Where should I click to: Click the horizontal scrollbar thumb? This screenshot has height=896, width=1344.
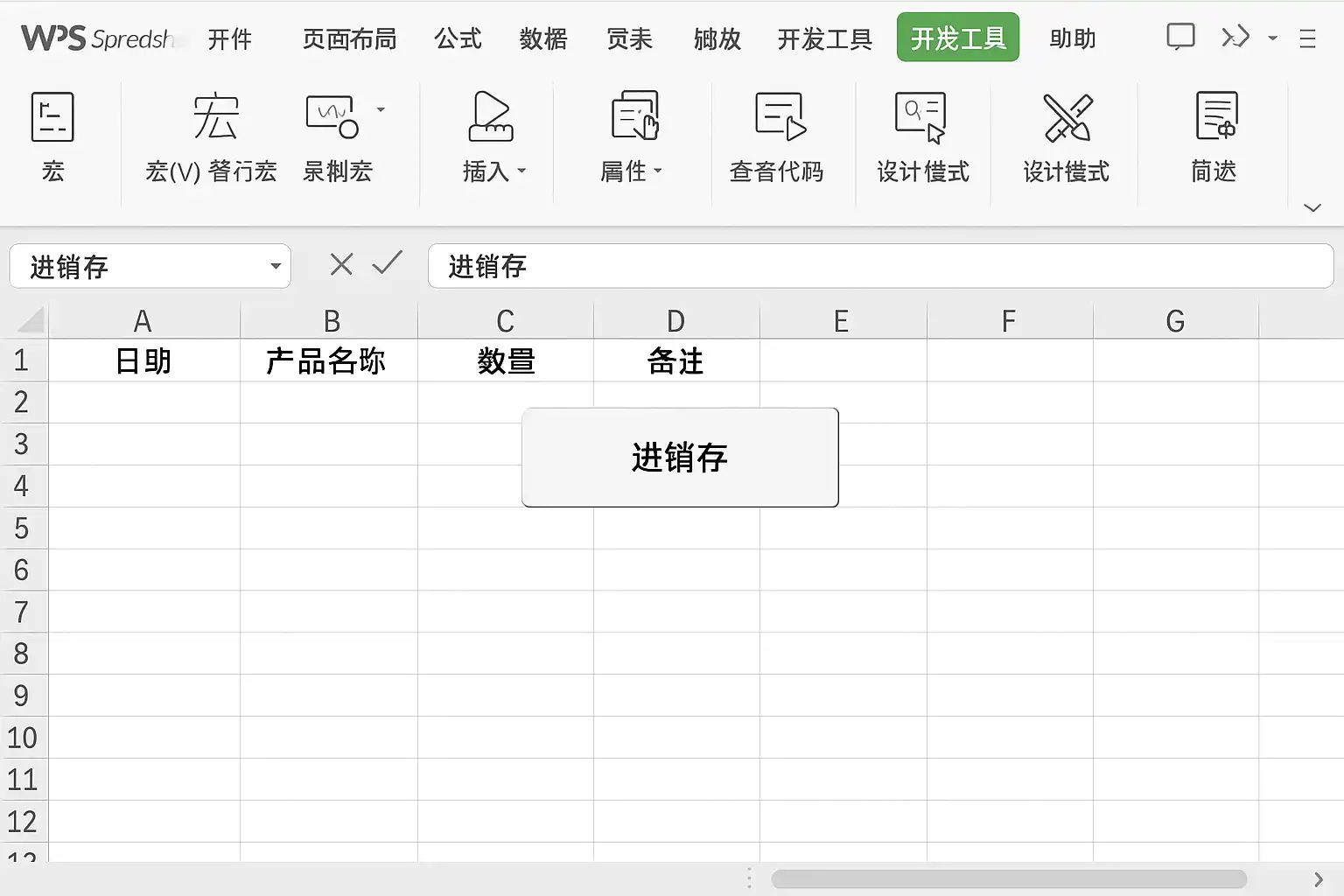[x=1008, y=878]
